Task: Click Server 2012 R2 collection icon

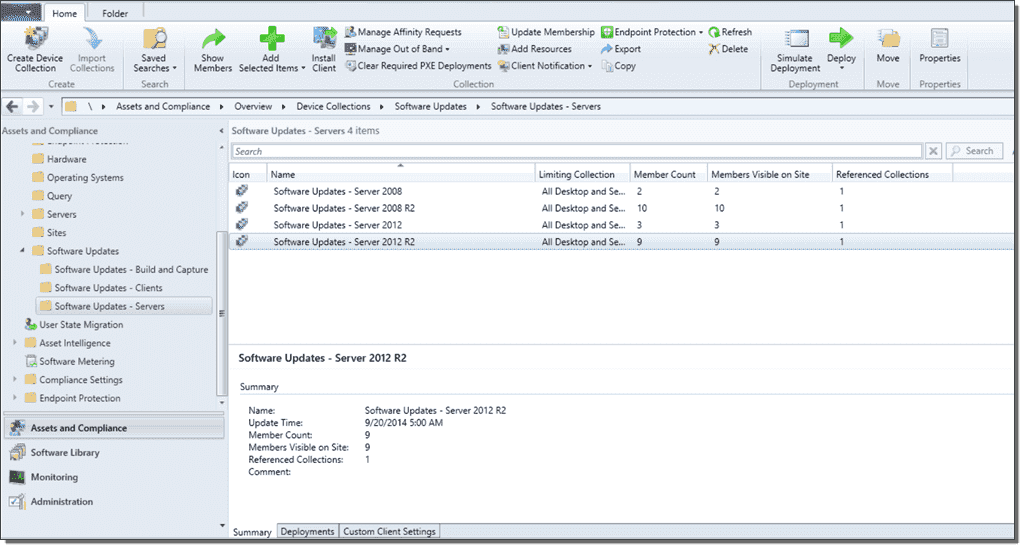Action: [x=242, y=242]
